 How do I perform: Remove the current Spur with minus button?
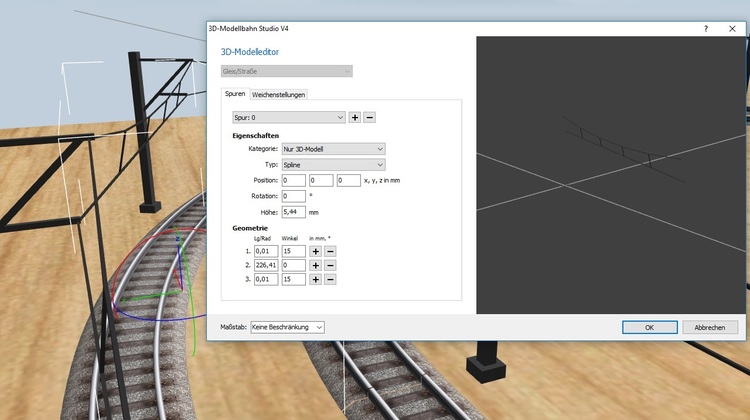(x=369, y=117)
